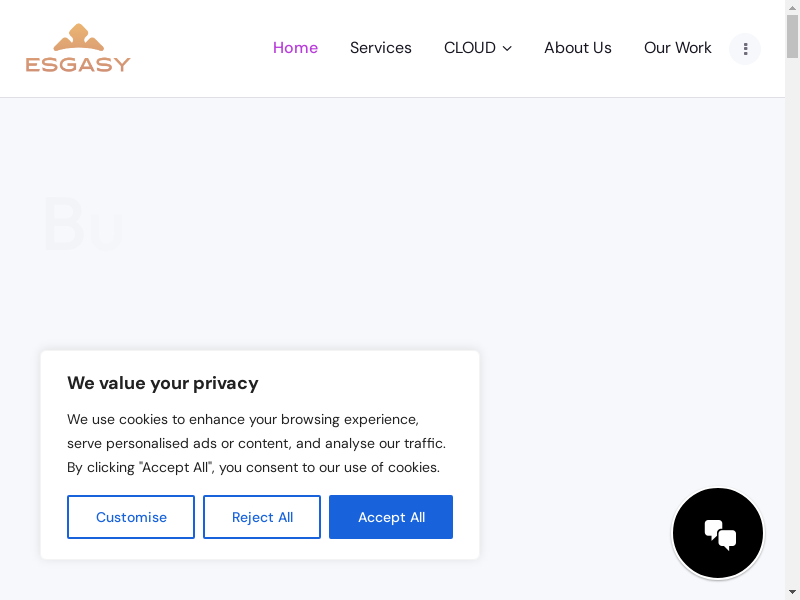Open the live chat bubble widget
The height and width of the screenshot is (600, 800).
718,533
